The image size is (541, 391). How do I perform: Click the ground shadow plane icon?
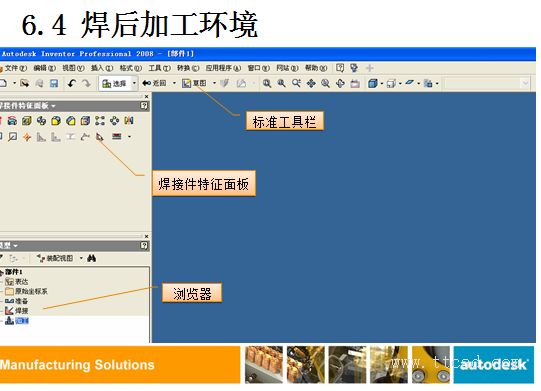tap(410, 83)
